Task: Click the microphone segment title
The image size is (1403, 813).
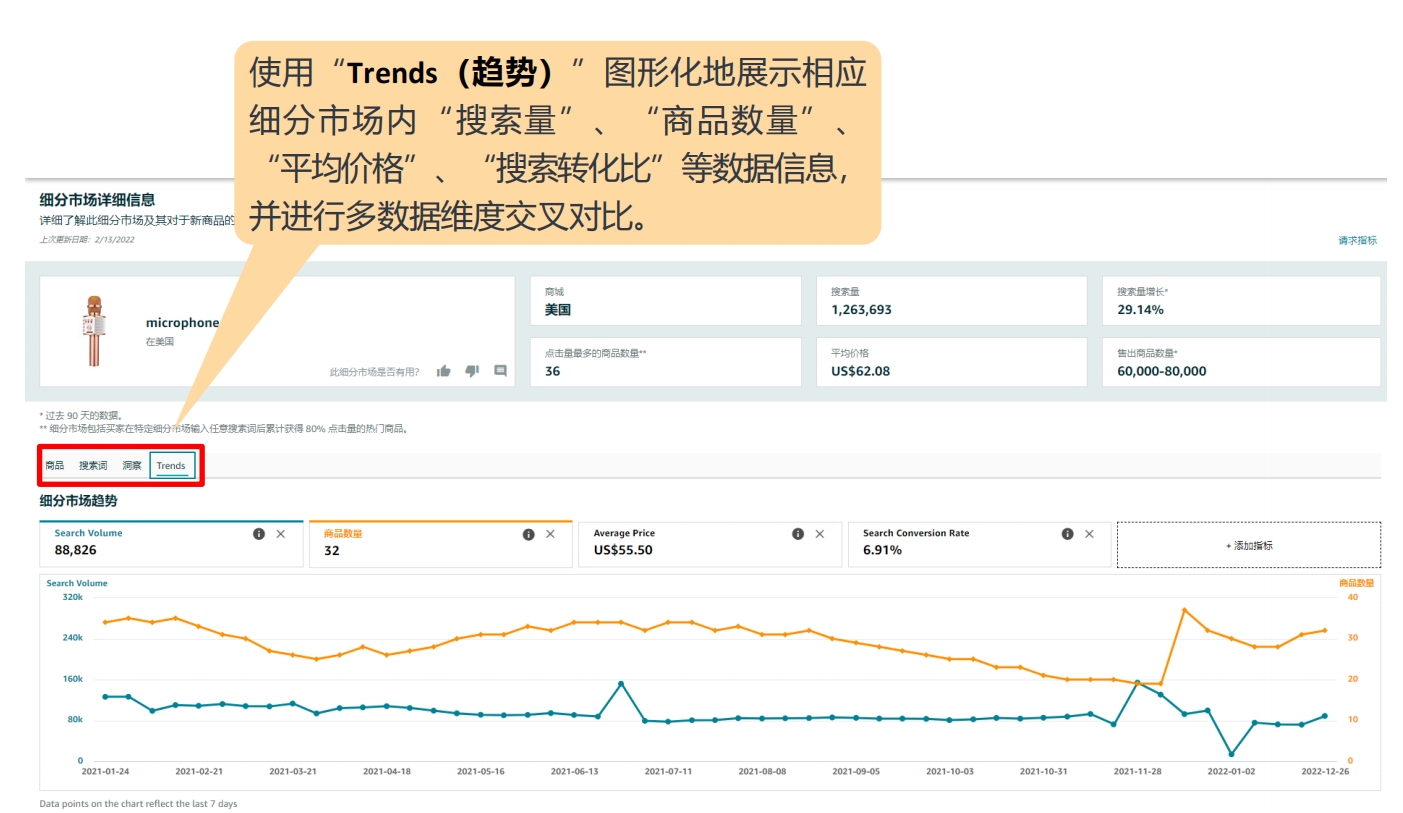Action: click(x=182, y=323)
